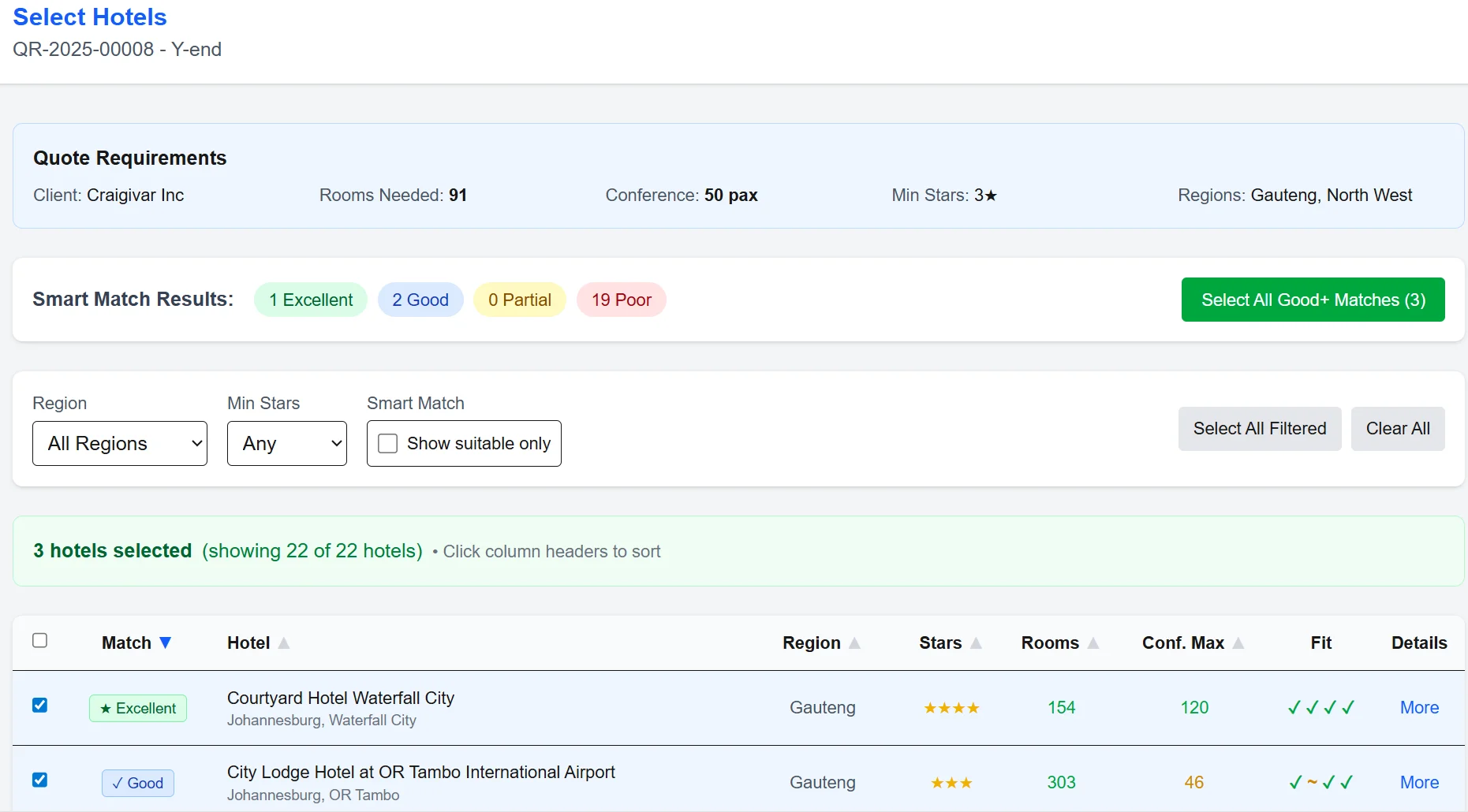The height and width of the screenshot is (812, 1468).
Task: Filter by 1 Excellent match pill
Action: click(311, 300)
